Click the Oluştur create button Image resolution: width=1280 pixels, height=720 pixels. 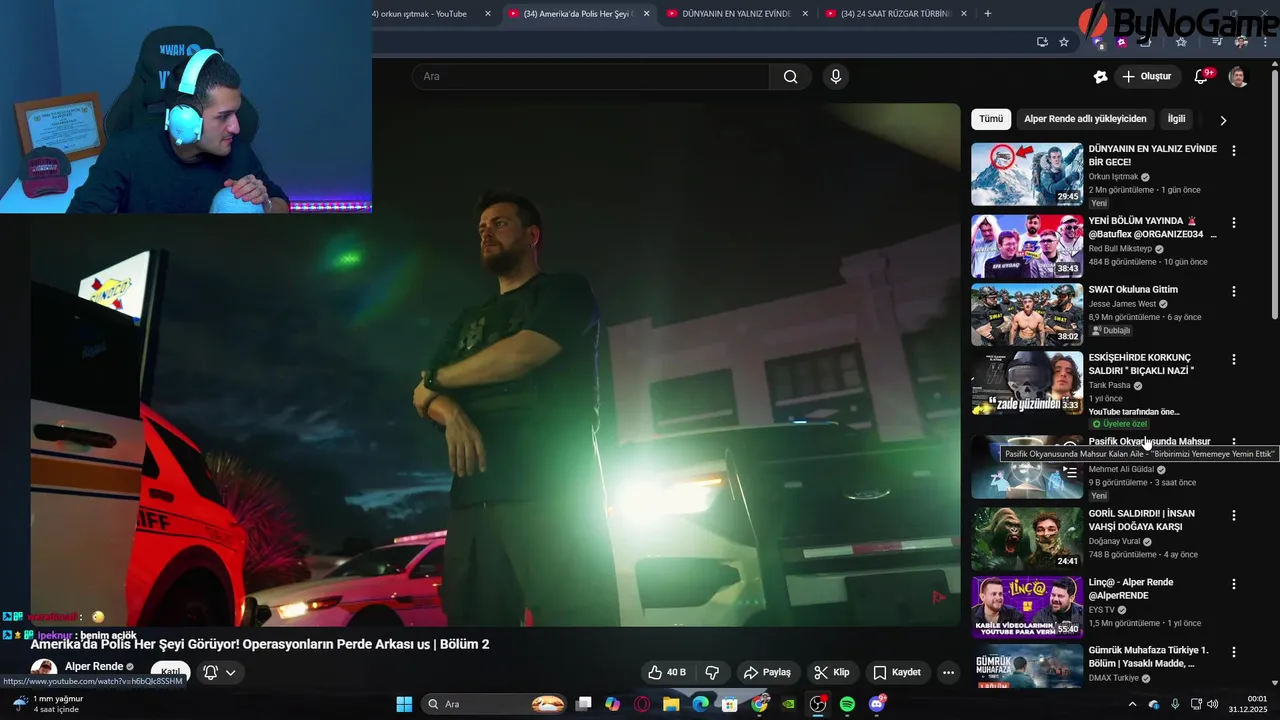tap(1147, 76)
